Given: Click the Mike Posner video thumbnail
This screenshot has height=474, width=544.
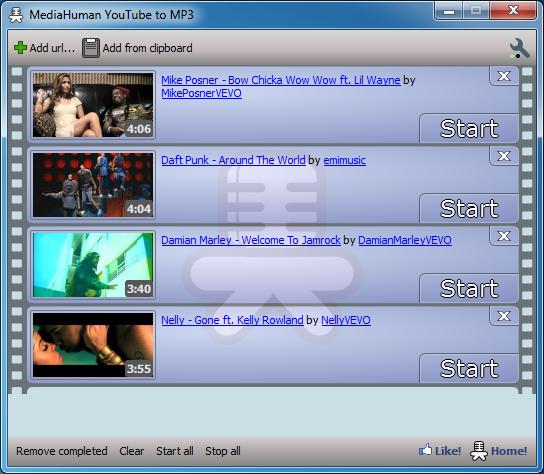Looking at the screenshot, I should pos(93,104).
